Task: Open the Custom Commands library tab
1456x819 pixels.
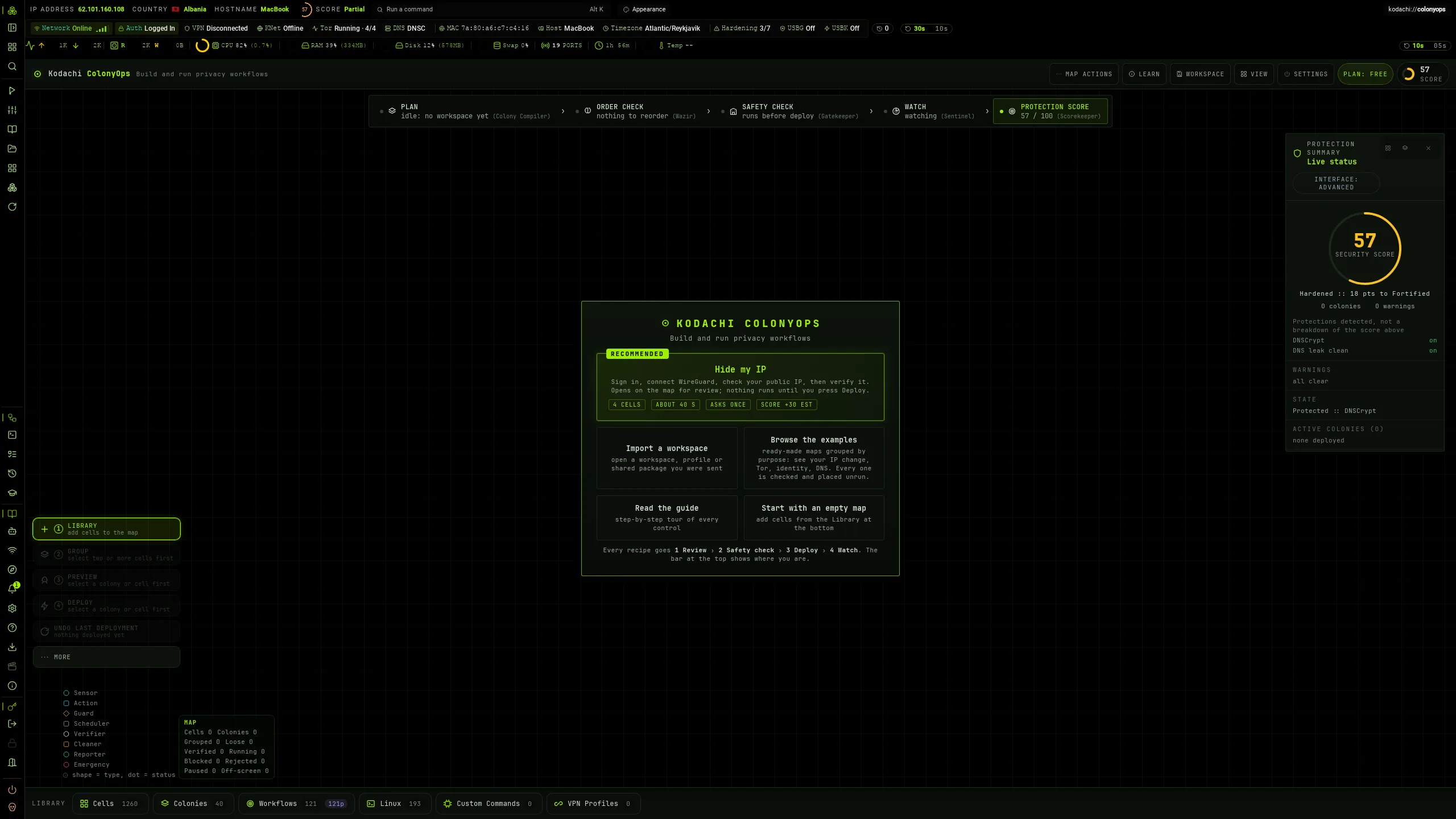Action: (x=489, y=804)
